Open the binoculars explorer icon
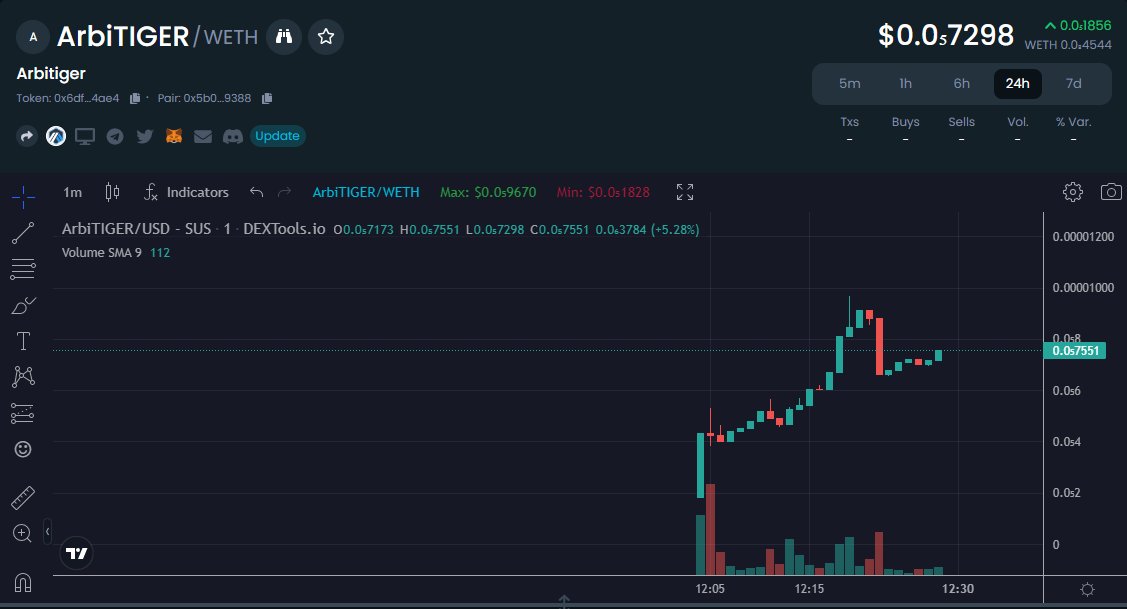1127x609 pixels. pyautogui.click(x=284, y=37)
